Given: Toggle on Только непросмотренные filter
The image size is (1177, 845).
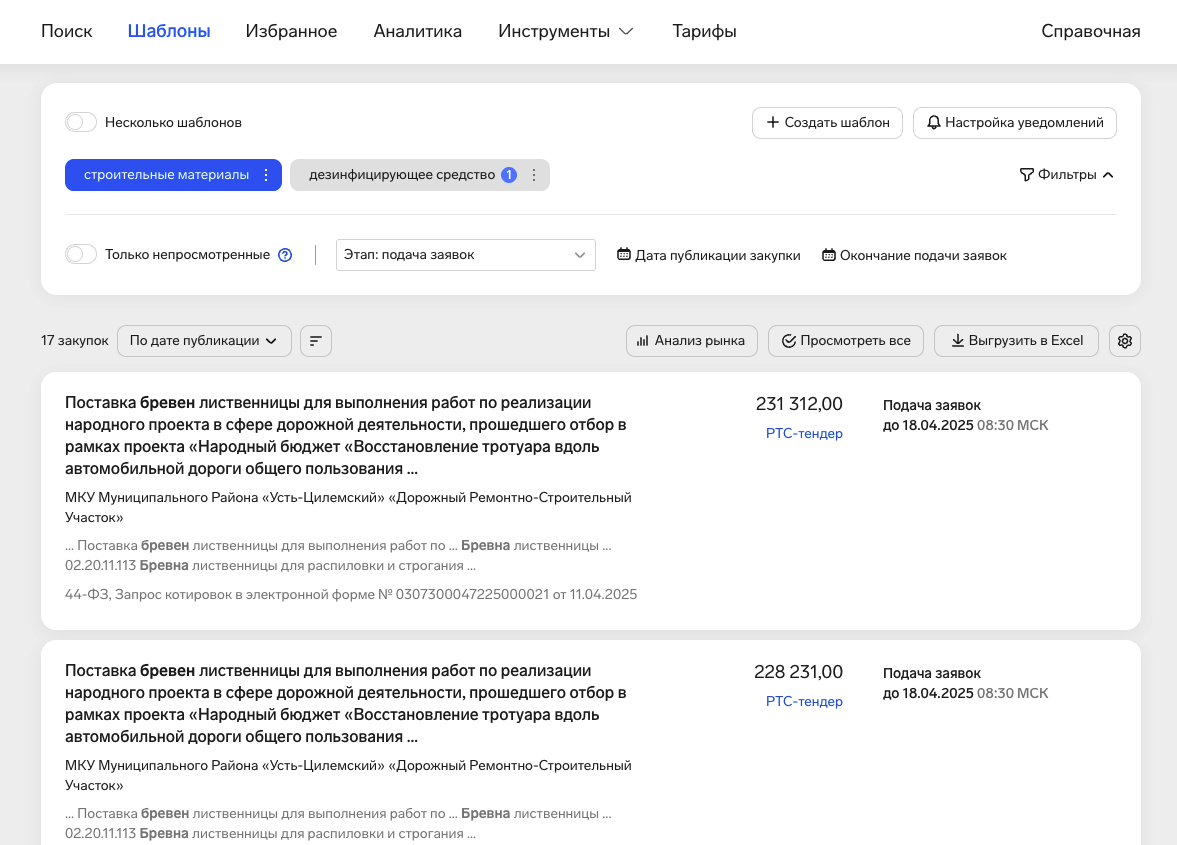Looking at the screenshot, I should pyautogui.click(x=80, y=254).
